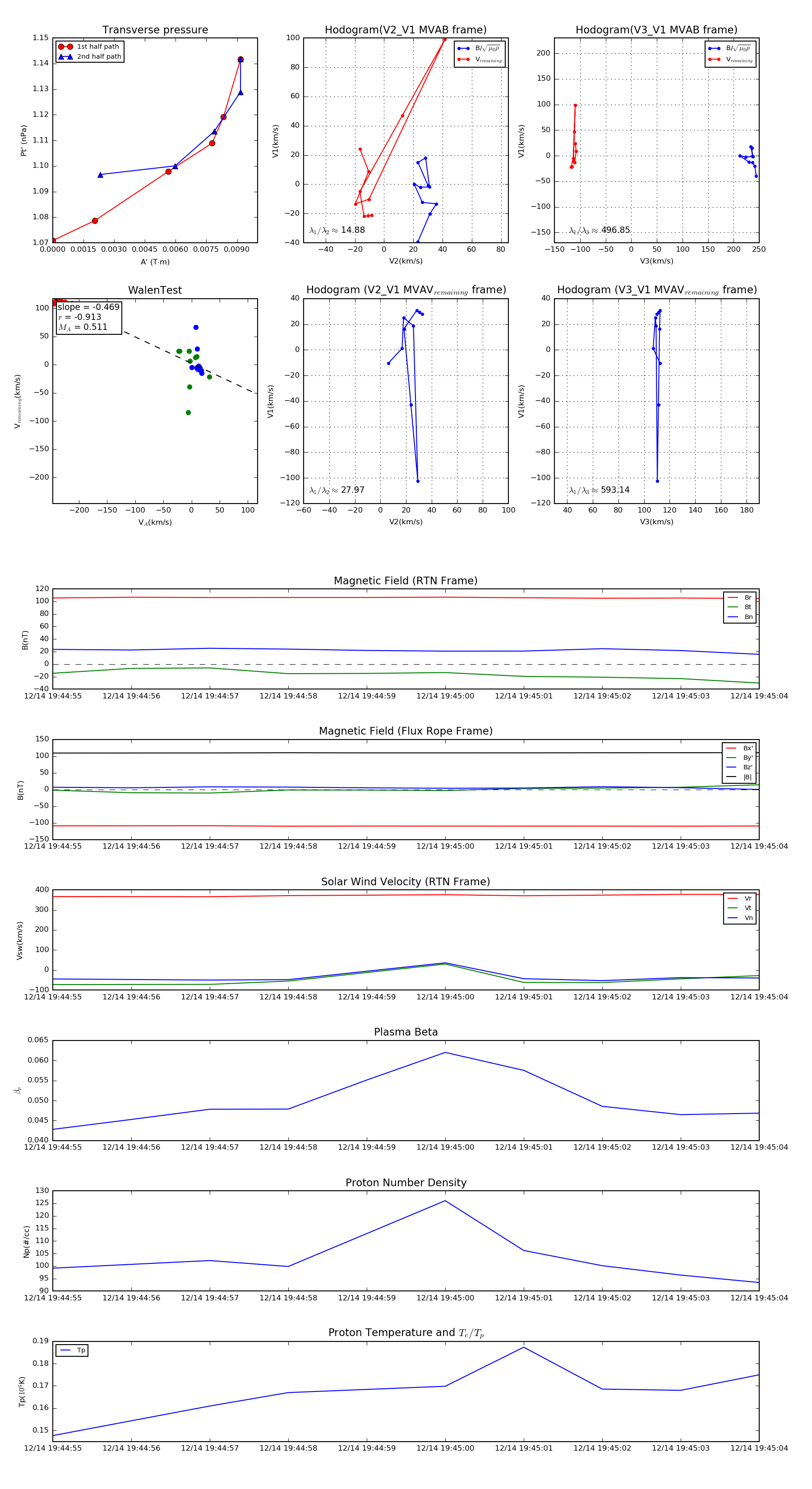Viewport: 812px width, 1489px height.
Task: Click the '1st half path' legend entry
Action: click(90, 46)
